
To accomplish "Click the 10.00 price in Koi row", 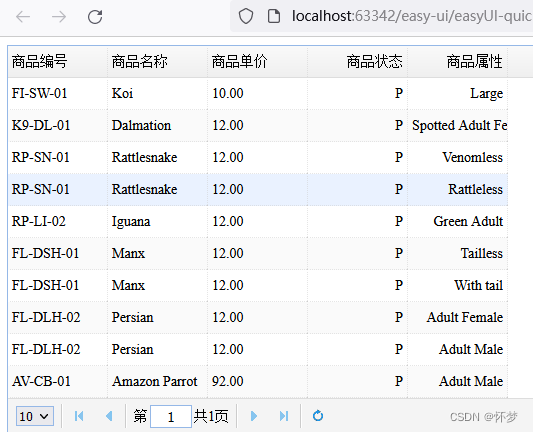I will coord(258,93).
